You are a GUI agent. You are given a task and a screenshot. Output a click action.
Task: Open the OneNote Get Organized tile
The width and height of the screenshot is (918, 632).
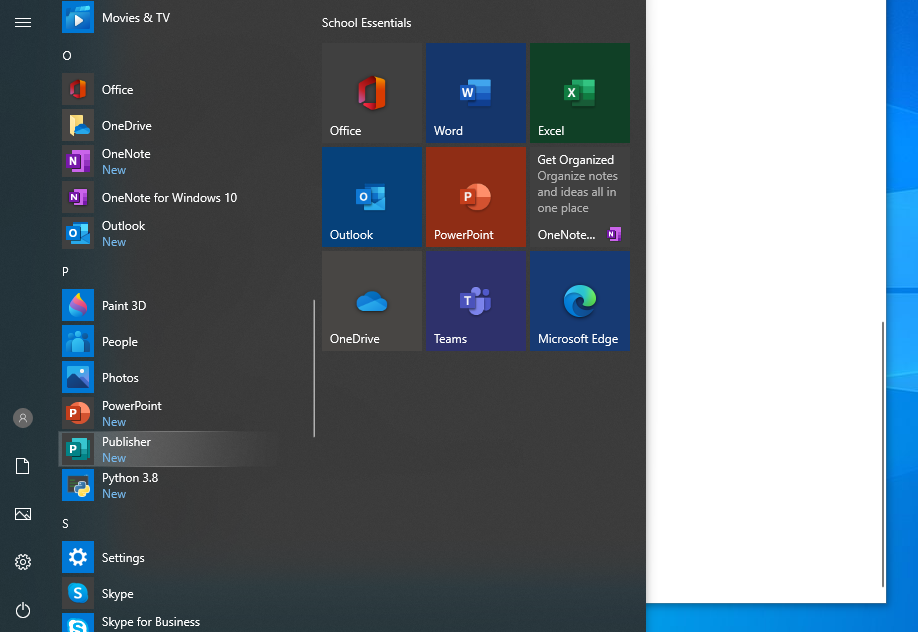[x=580, y=197]
